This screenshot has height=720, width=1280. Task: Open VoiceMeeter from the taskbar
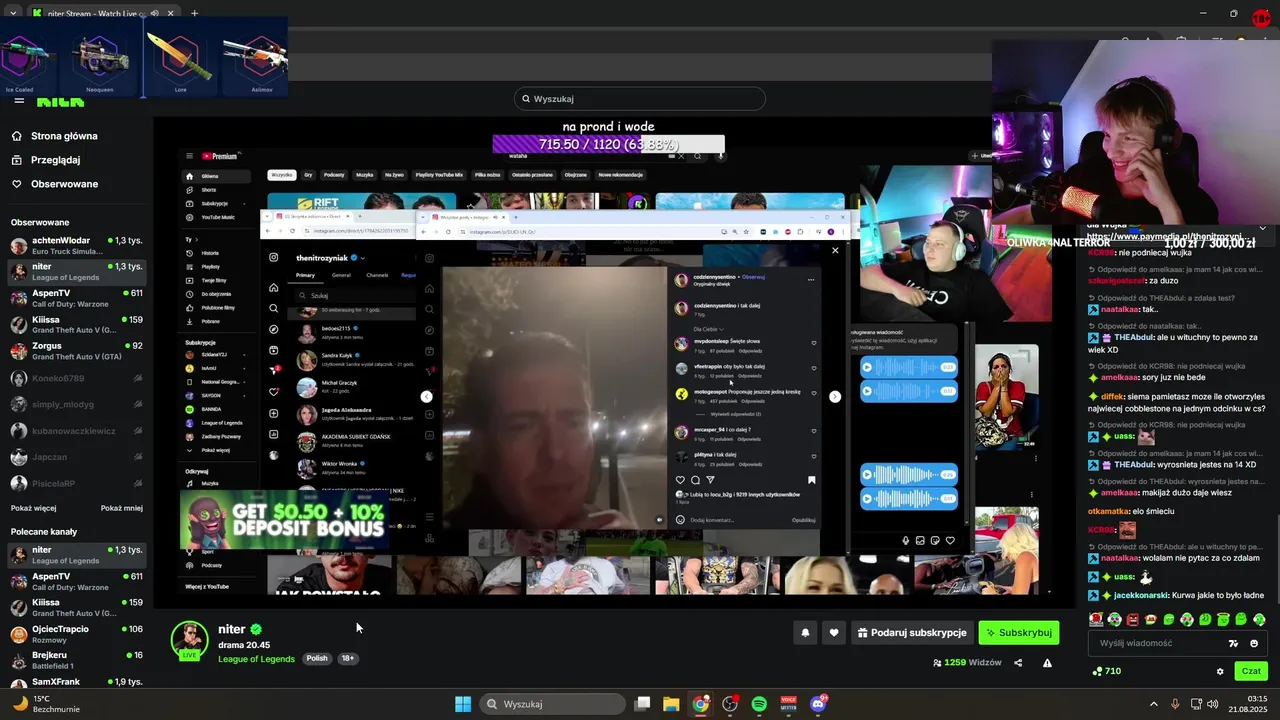[x=788, y=704]
